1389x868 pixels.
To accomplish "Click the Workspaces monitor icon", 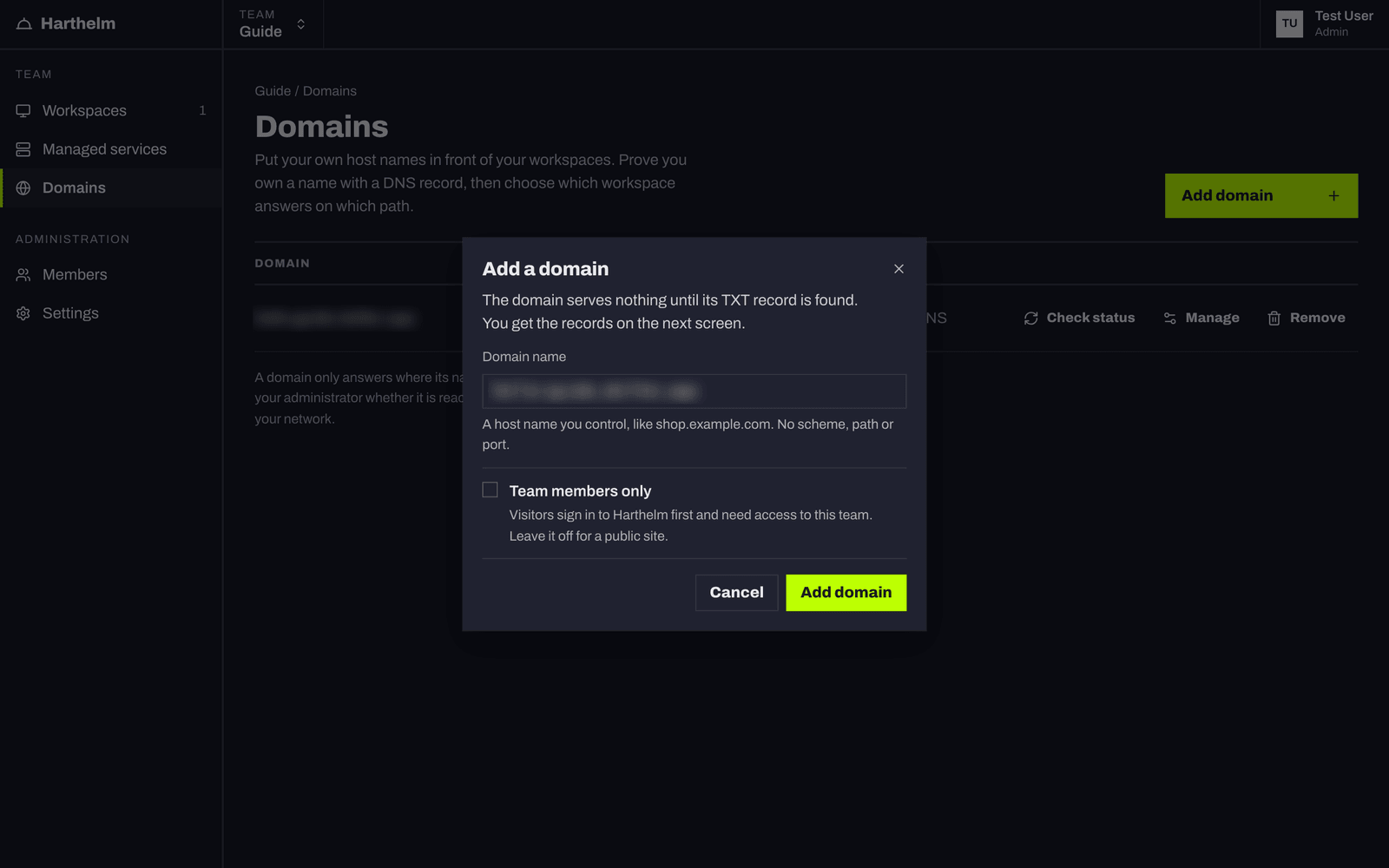I will [23, 110].
